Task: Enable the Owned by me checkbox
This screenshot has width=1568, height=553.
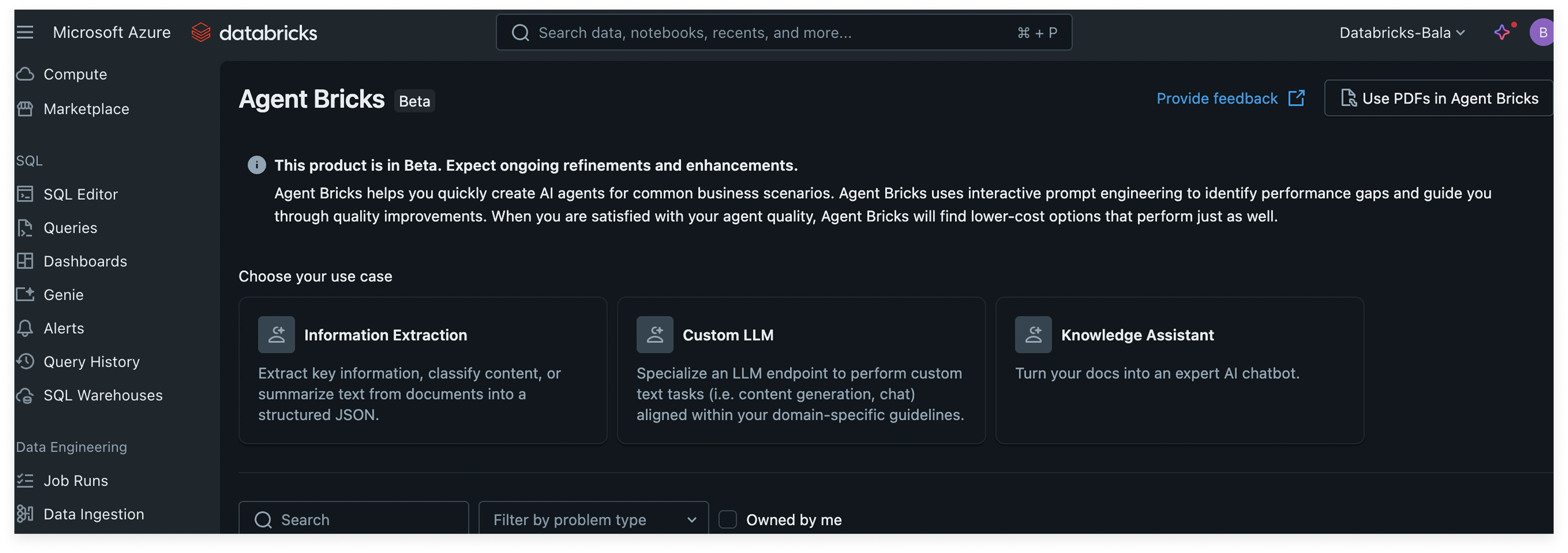Action: click(x=727, y=519)
